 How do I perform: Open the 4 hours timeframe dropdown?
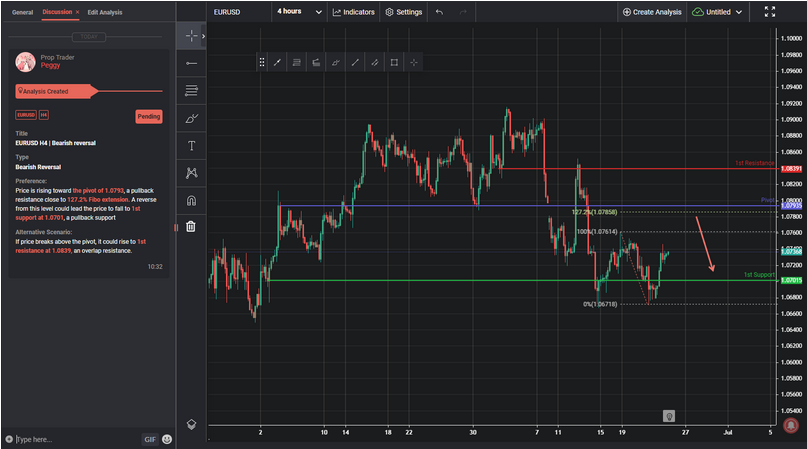pyautogui.click(x=300, y=12)
